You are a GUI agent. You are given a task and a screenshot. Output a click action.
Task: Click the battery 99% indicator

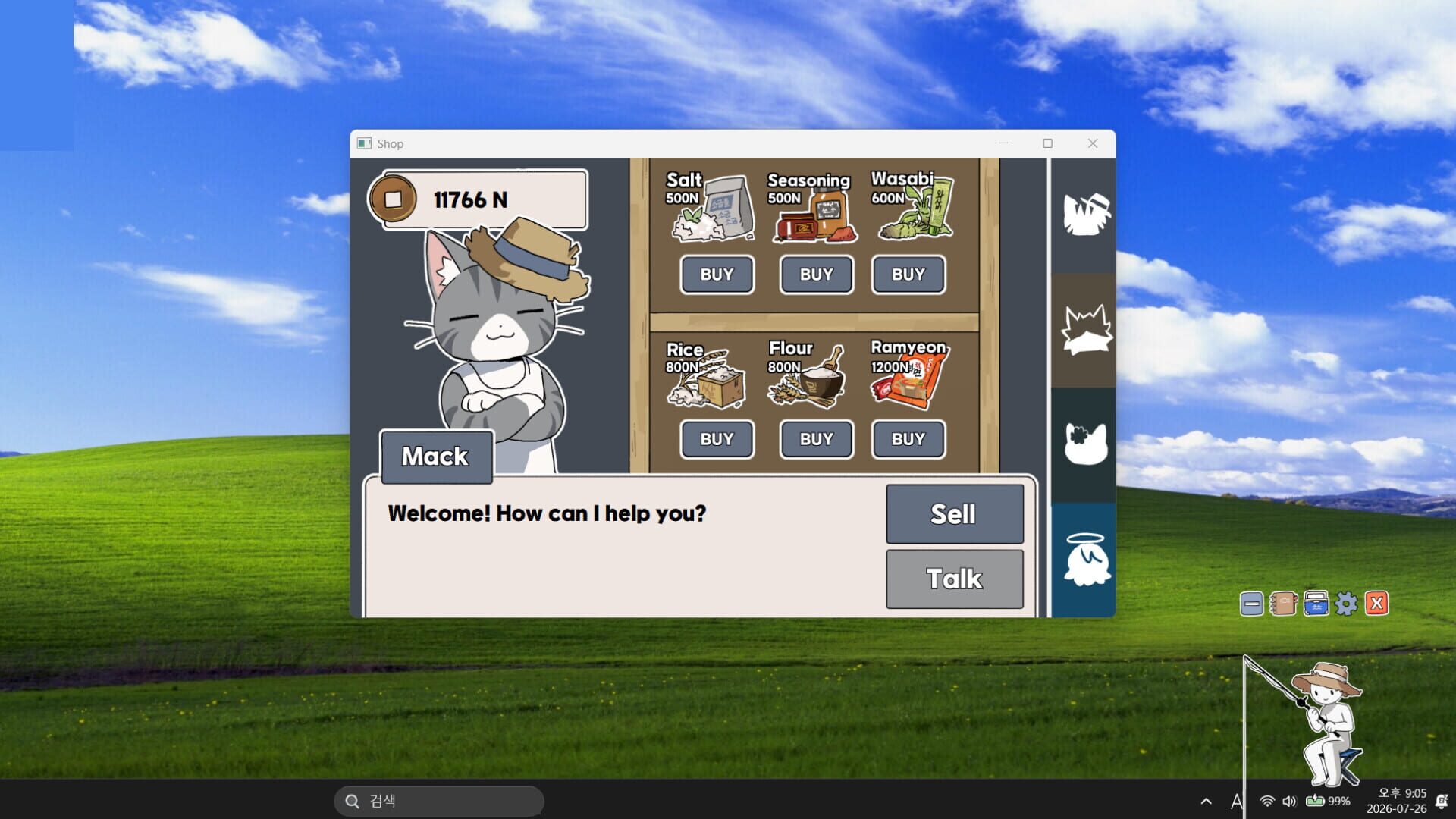click(x=1328, y=801)
